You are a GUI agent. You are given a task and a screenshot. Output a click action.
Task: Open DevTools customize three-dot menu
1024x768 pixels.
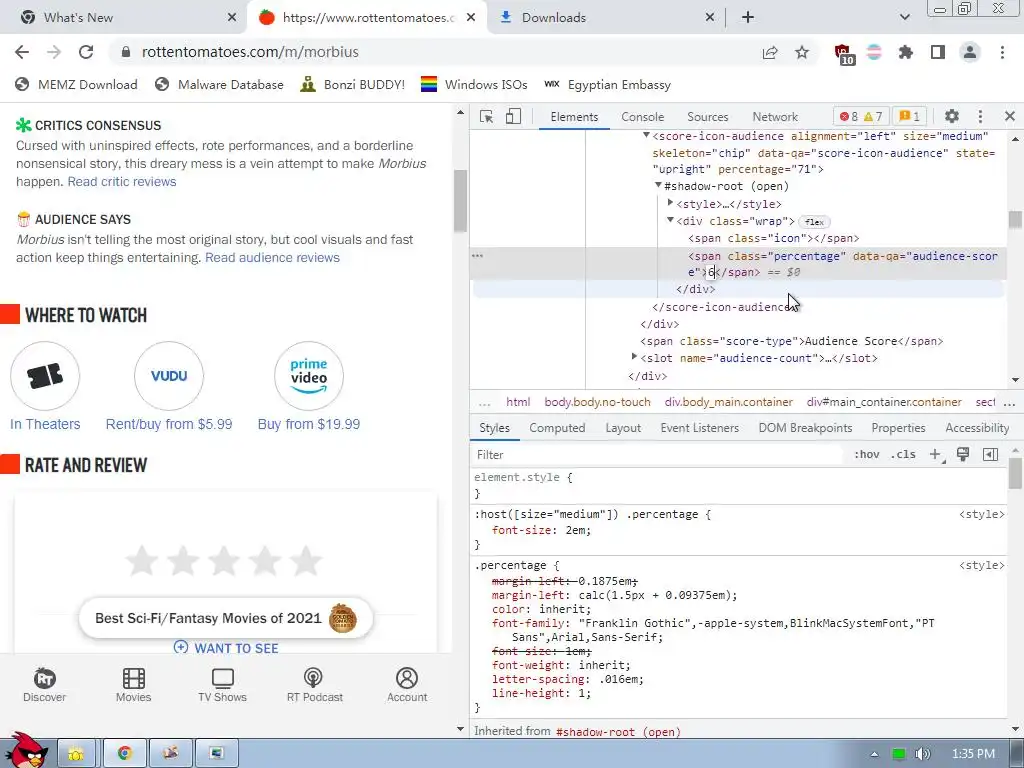(x=980, y=116)
